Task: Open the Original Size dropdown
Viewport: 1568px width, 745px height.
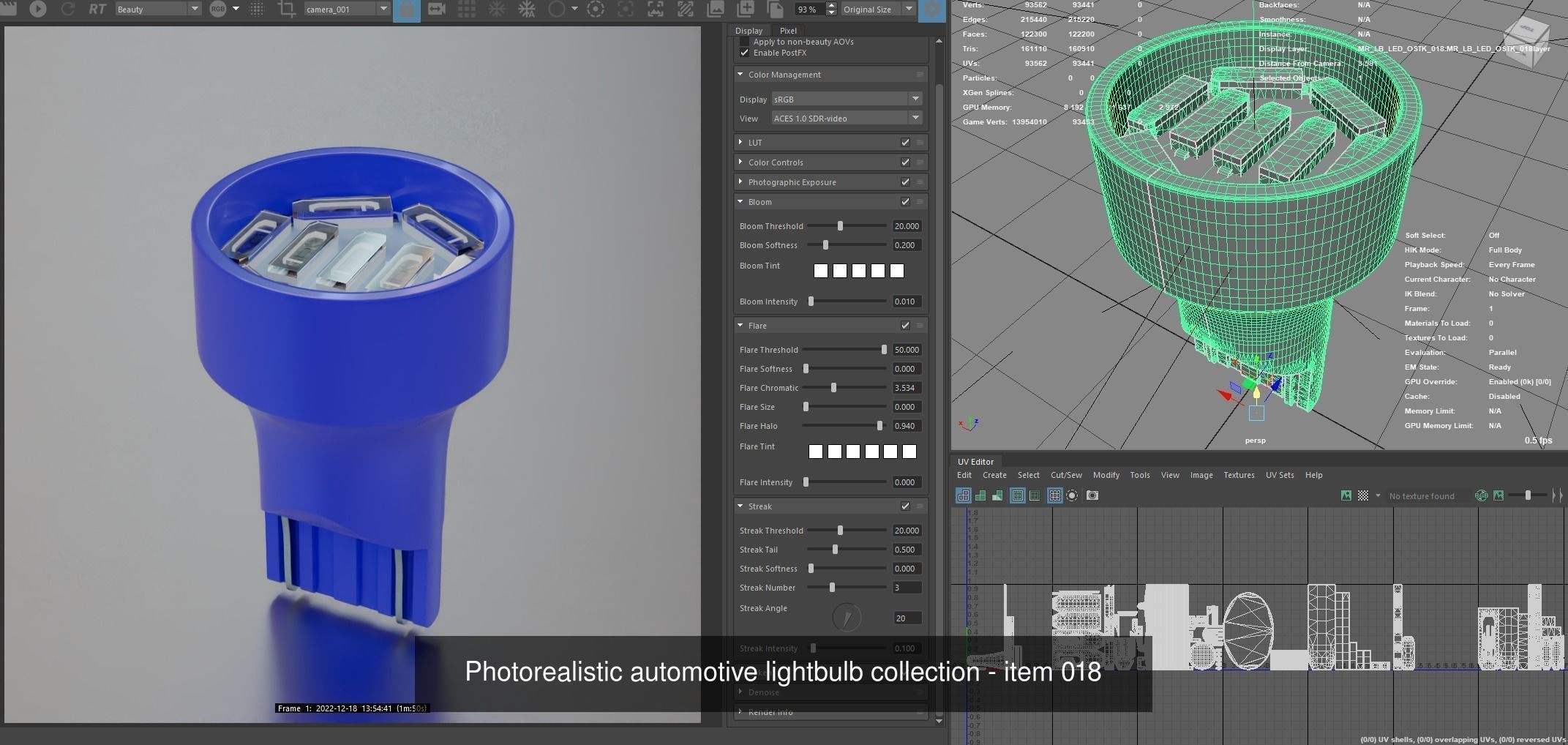Action: coord(877,9)
